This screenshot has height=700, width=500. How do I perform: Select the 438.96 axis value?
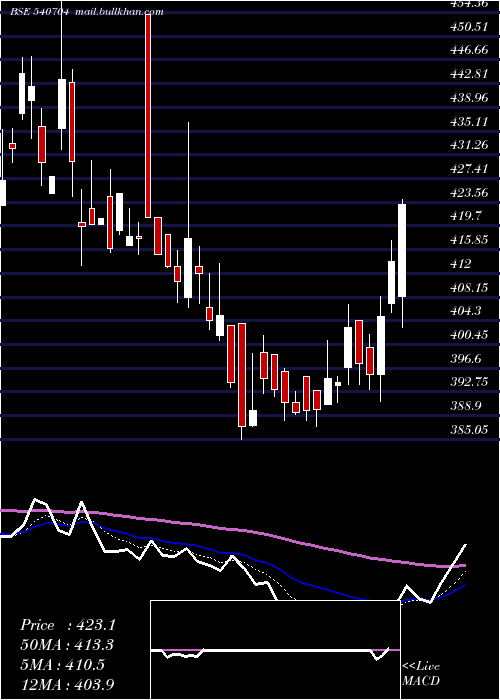click(468, 98)
